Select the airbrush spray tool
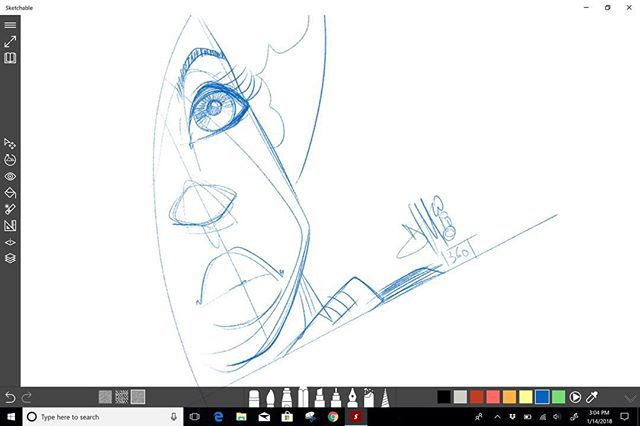The height and width of the screenshot is (426, 640). [369, 398]
